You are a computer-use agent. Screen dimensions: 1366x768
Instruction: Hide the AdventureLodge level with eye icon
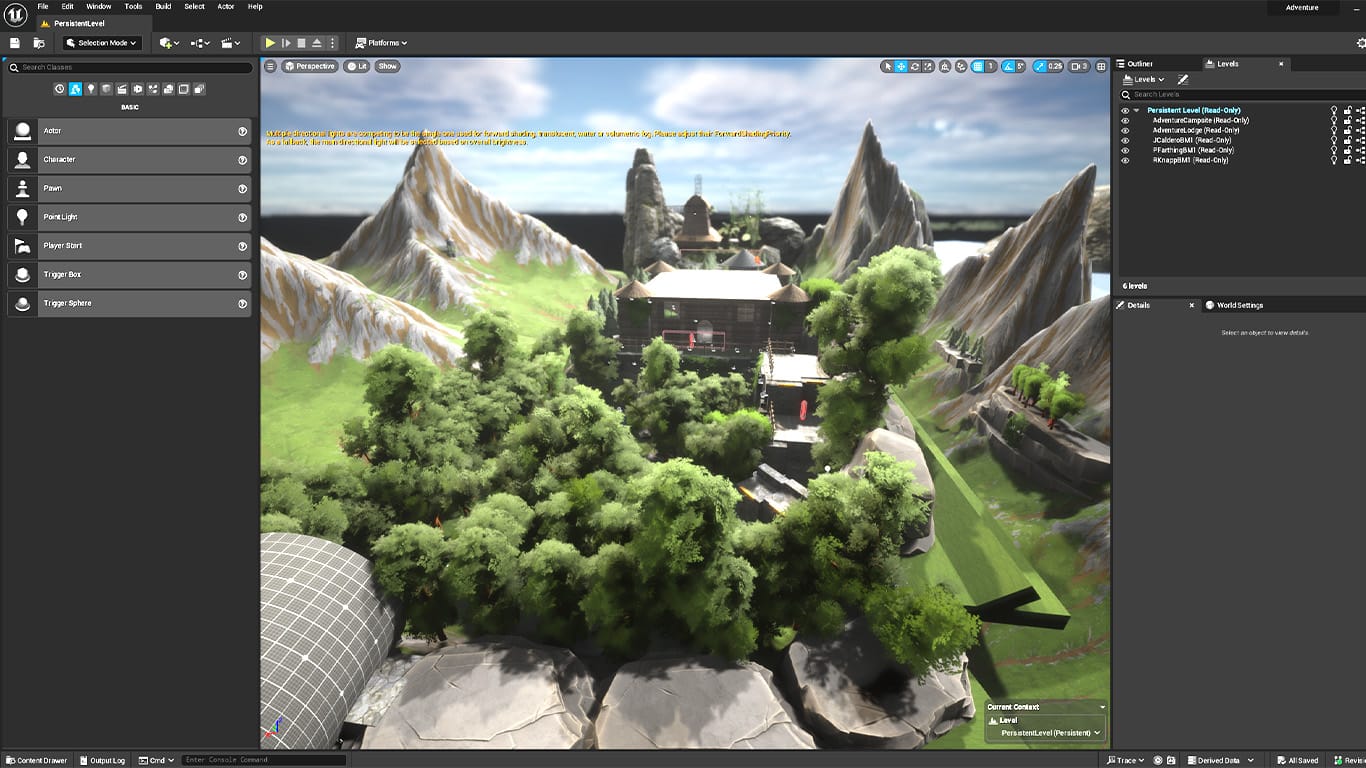1125,130
